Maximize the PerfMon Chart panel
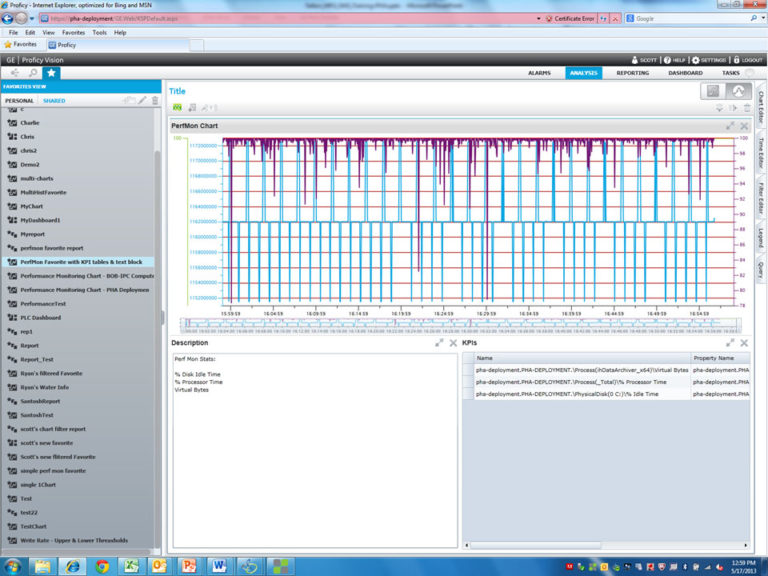This screenshot has height=576, width=768. [730, 126]
